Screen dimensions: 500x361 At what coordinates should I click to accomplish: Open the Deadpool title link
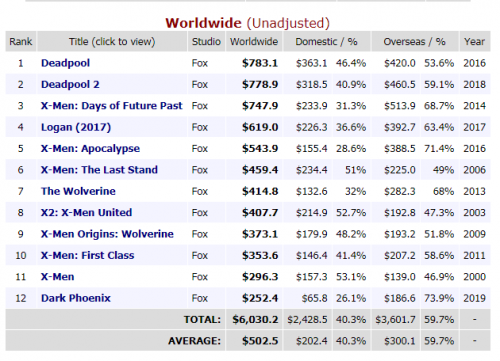pyautogui.click(x=65, y=63)
